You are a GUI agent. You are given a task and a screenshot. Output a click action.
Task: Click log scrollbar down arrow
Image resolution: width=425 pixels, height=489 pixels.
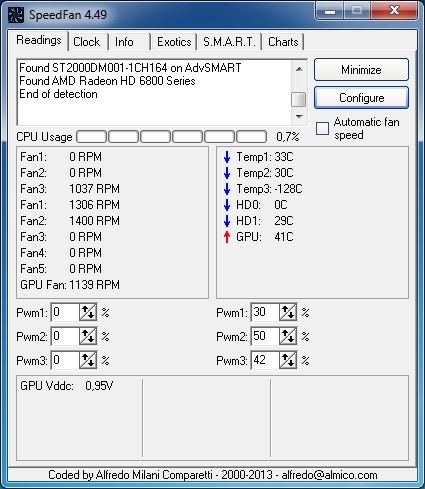coord(299,117)
